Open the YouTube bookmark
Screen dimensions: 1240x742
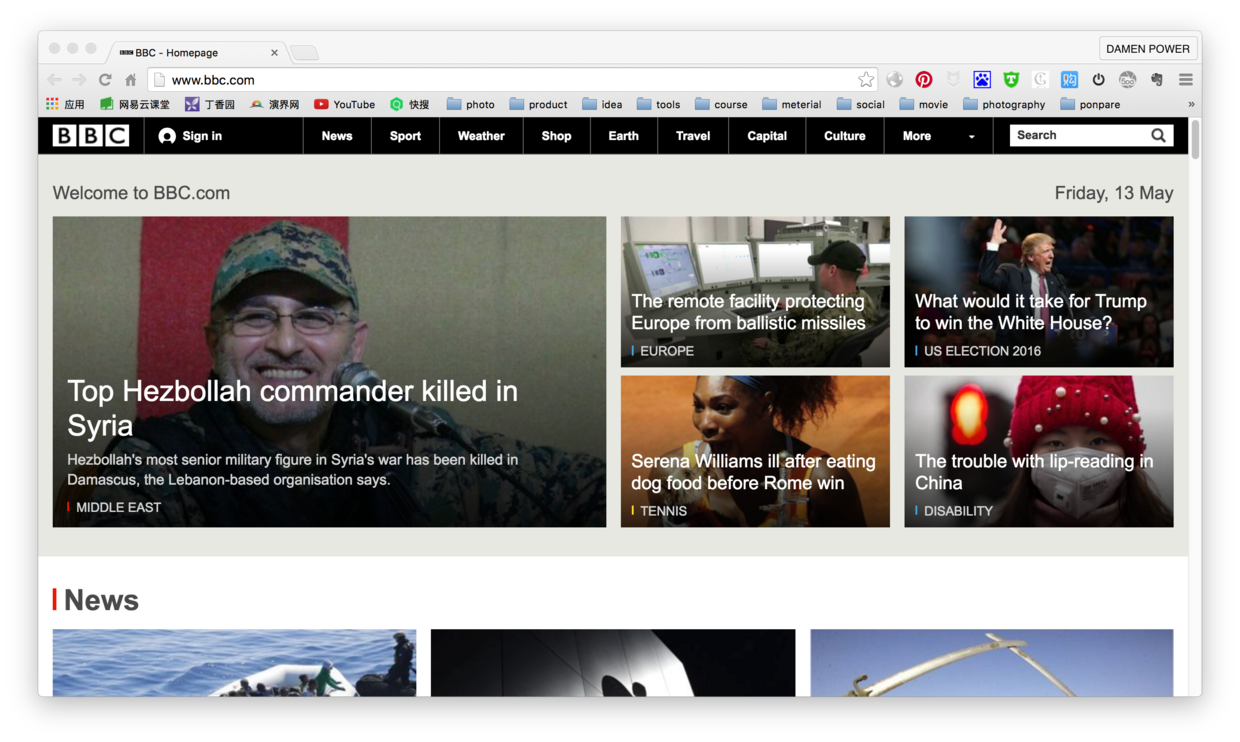click(x=344, y=104)
